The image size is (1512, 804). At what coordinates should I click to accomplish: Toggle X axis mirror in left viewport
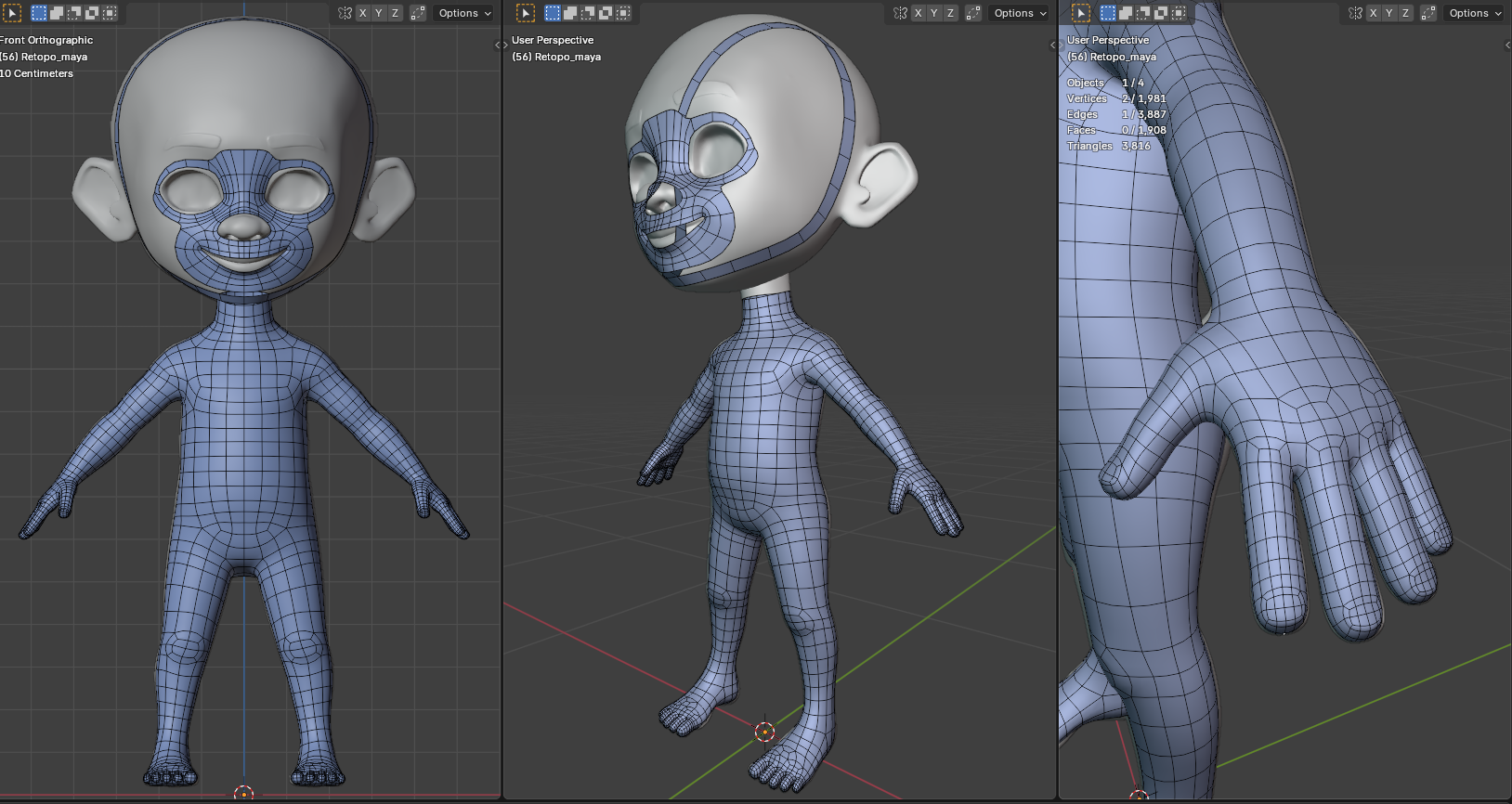[363, 13]
